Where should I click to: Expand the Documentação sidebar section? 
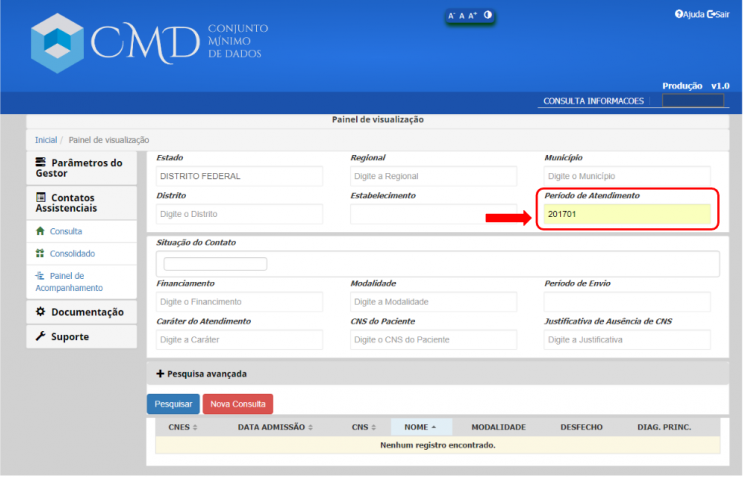(x=80, y=312)
